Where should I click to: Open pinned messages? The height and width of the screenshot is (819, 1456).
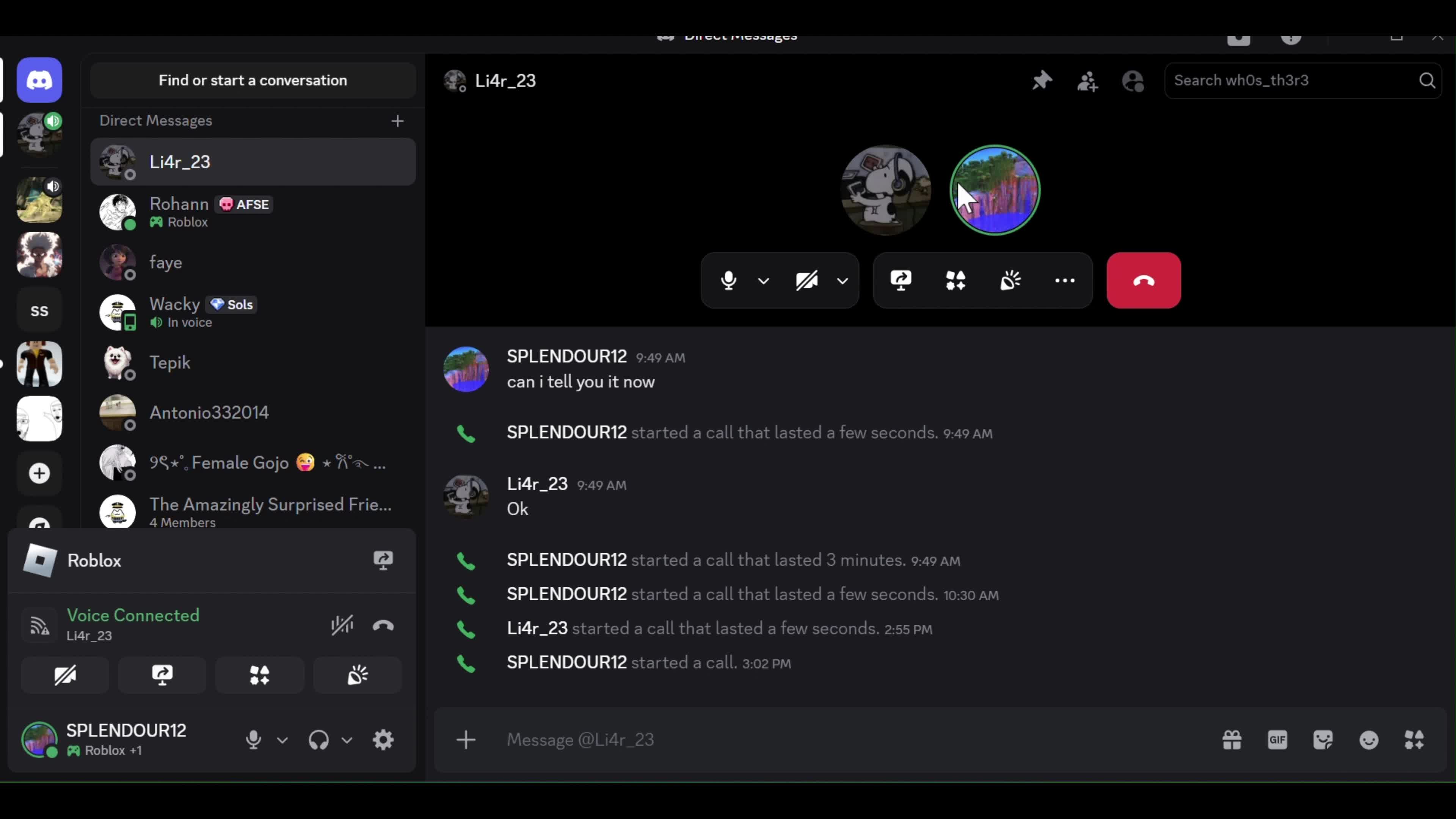point(1042,81)
